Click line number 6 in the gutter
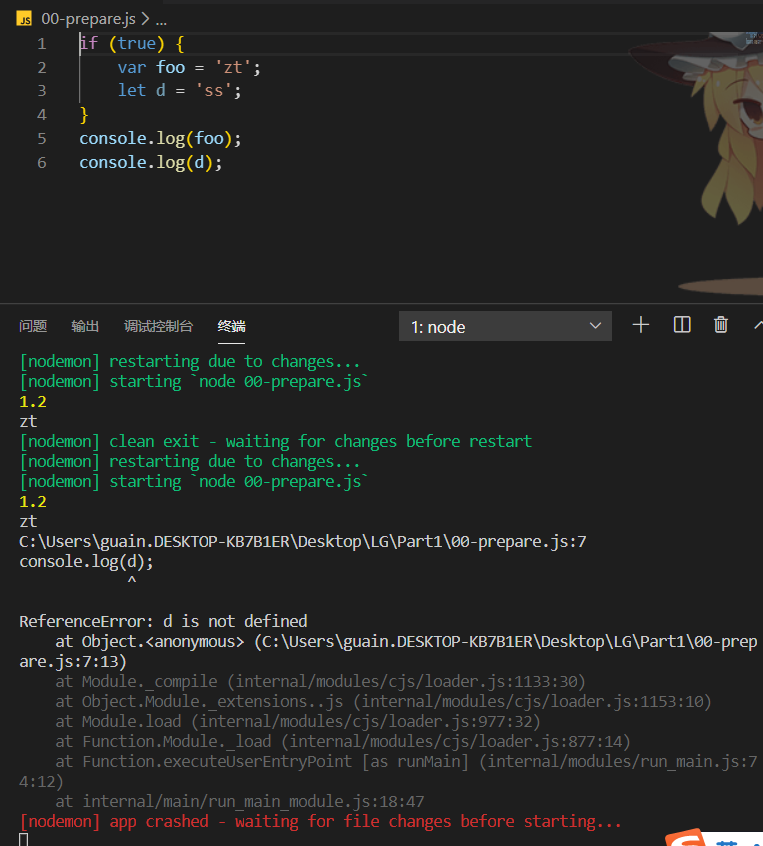 (42, 162)
